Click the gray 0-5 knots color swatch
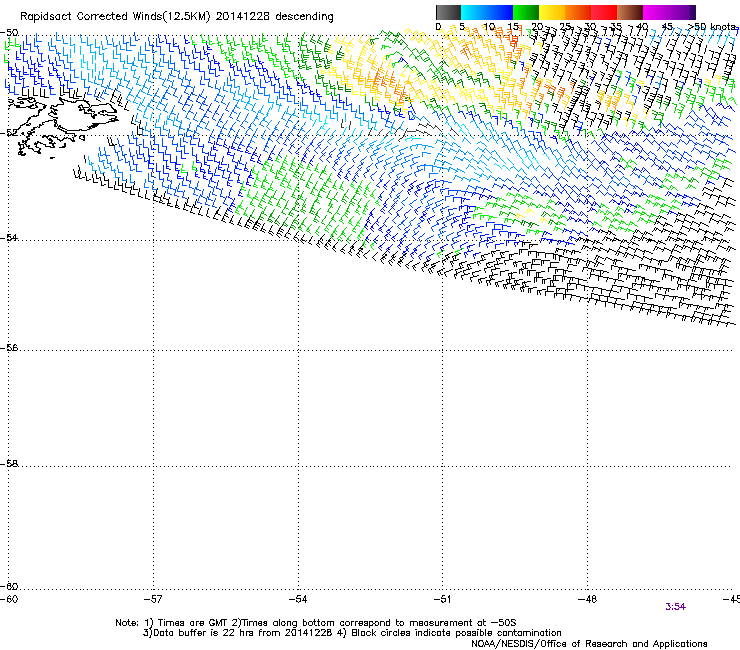The image size is (740, 650). pos(448,12)
